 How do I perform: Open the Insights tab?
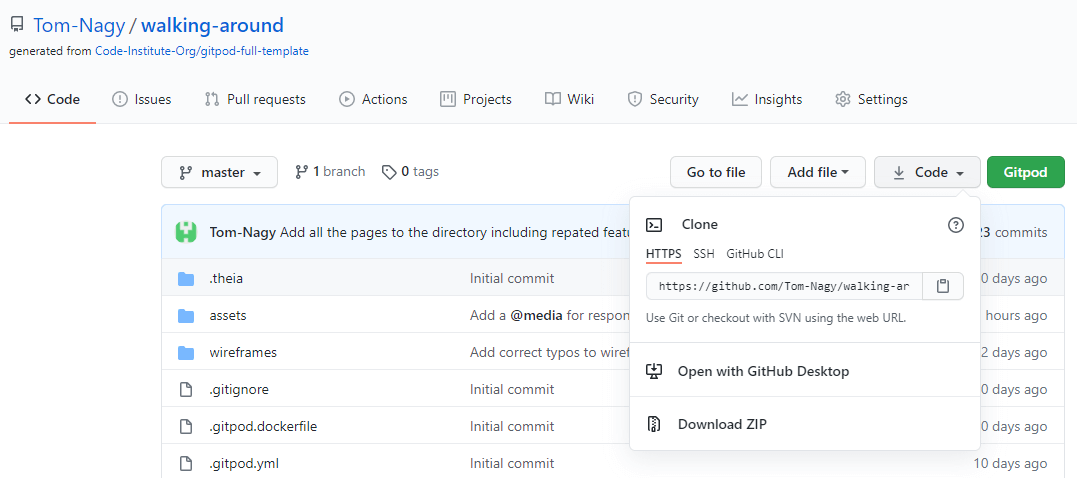(x=767, y=100)
